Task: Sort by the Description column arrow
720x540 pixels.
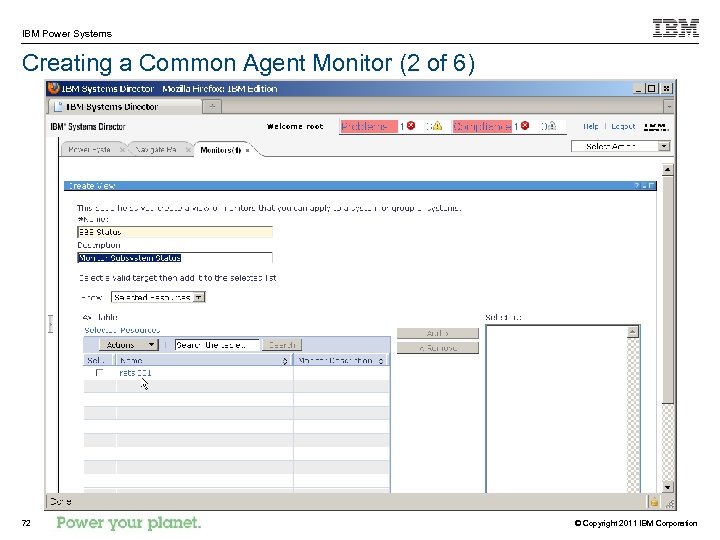Action: [381, 361]
